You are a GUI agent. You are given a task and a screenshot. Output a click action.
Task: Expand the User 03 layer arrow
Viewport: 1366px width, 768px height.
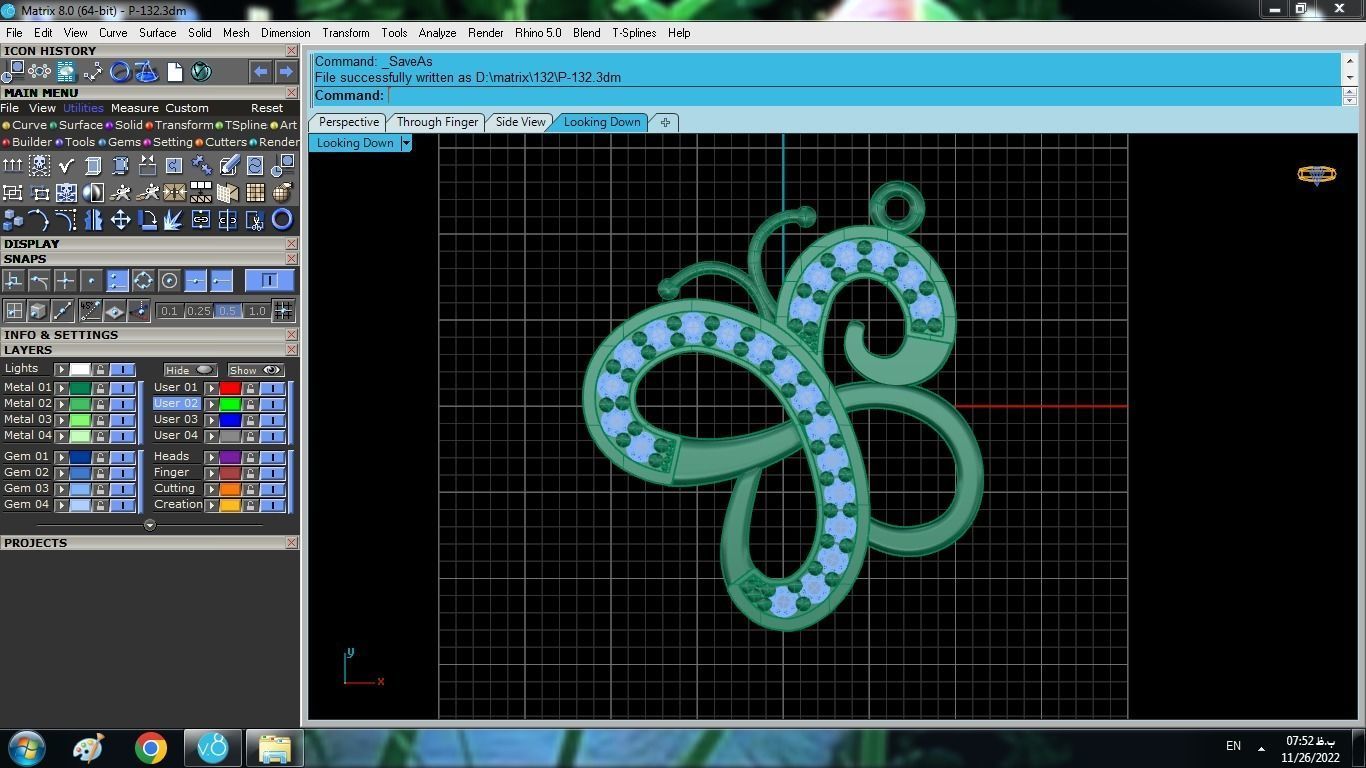click(x=211, y=420)
